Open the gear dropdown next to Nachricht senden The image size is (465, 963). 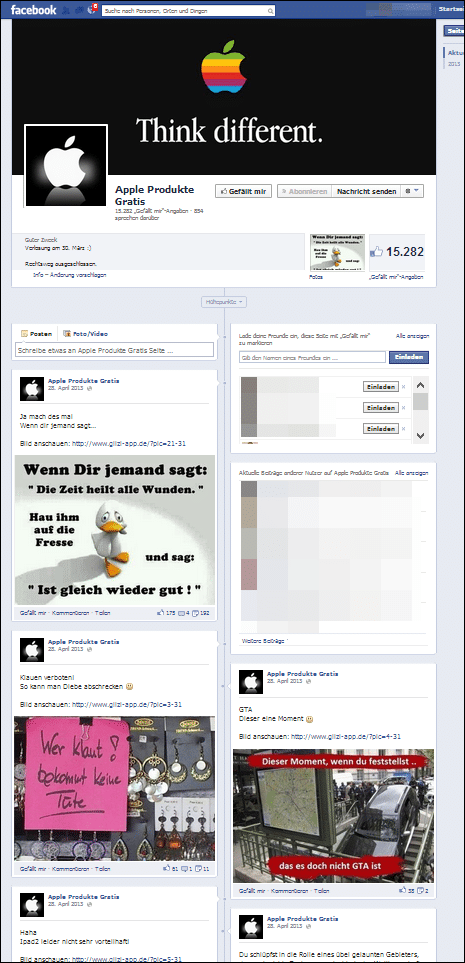[x=412, y=192]
